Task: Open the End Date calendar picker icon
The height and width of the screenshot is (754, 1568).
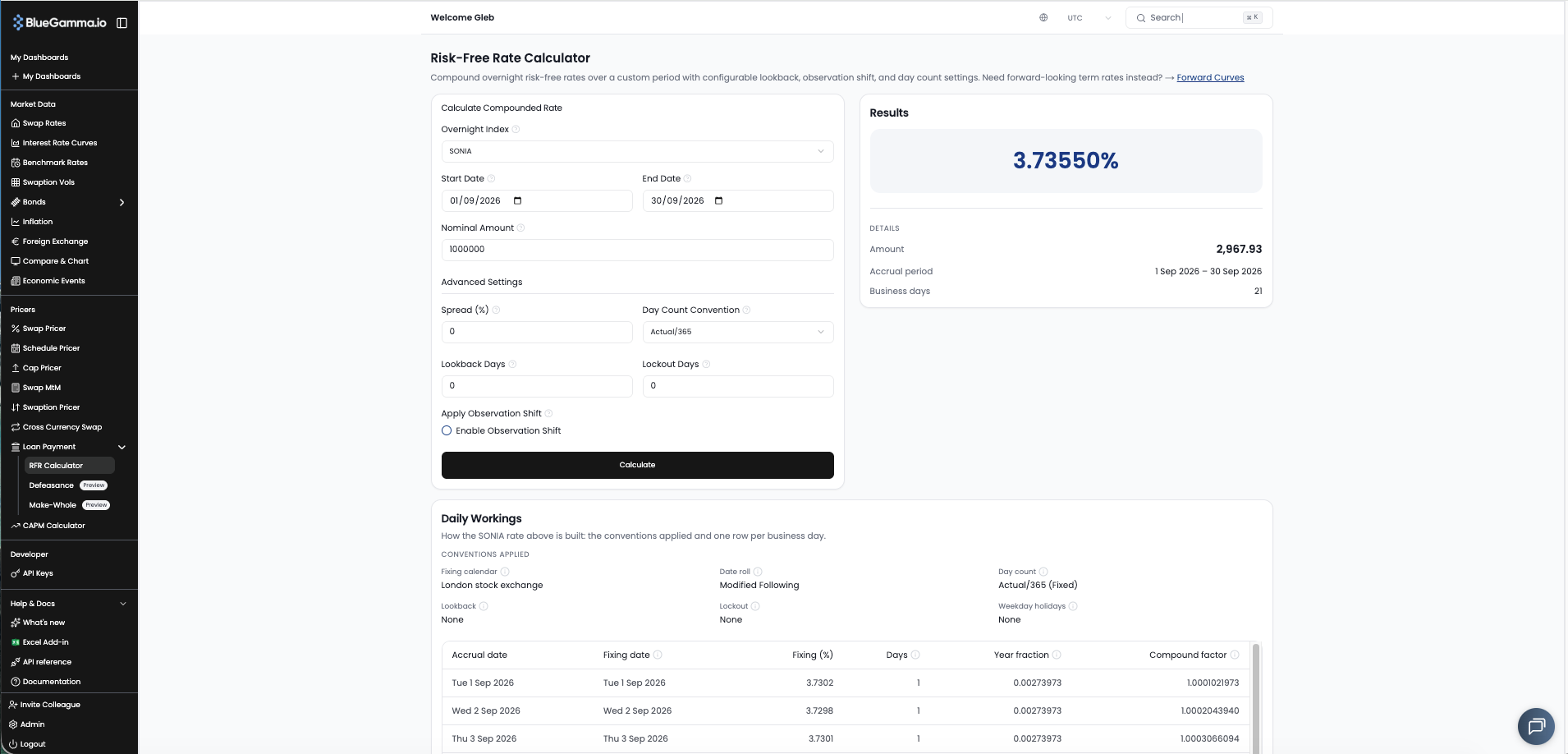Action: (718, 200)
